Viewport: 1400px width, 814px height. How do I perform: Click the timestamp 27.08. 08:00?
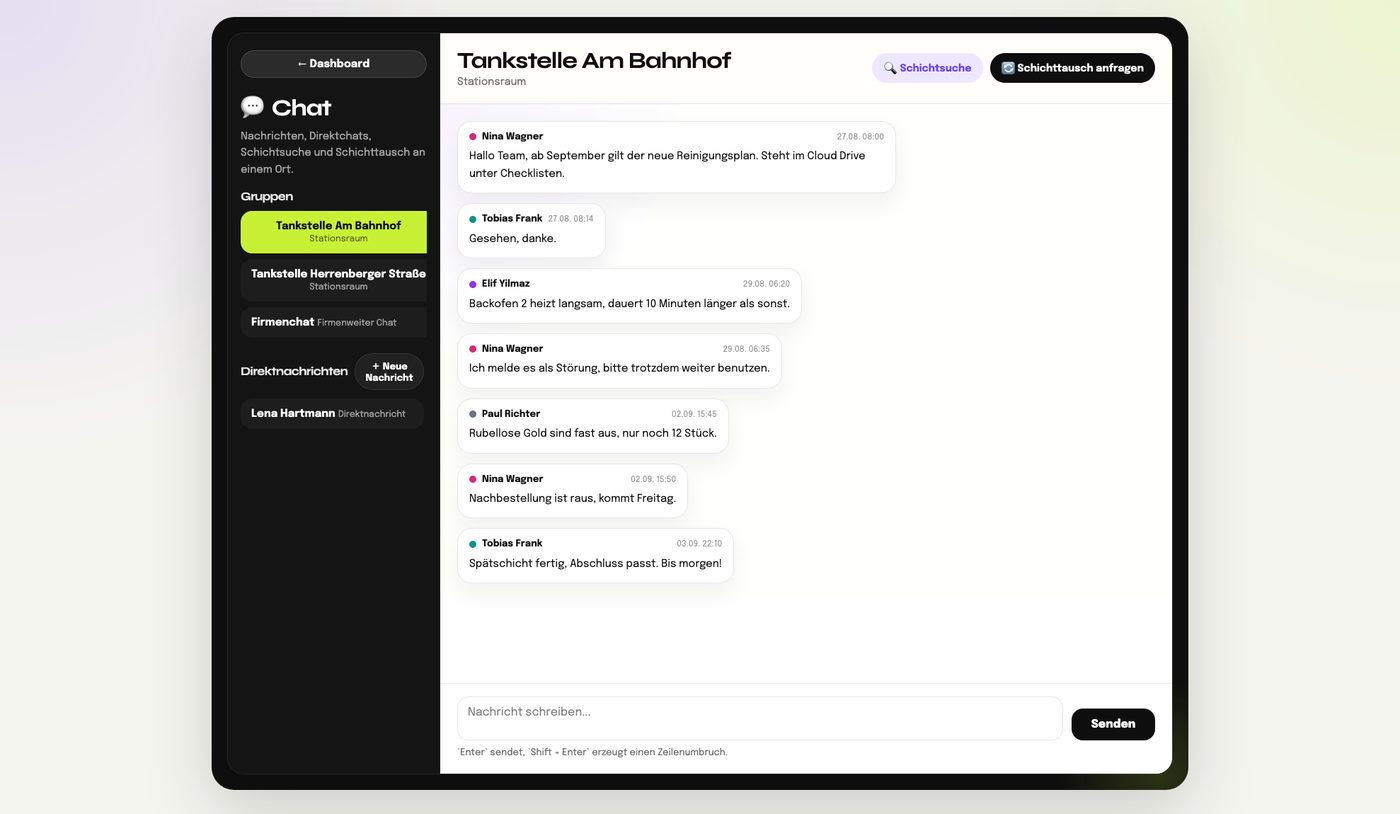[860, 137]
